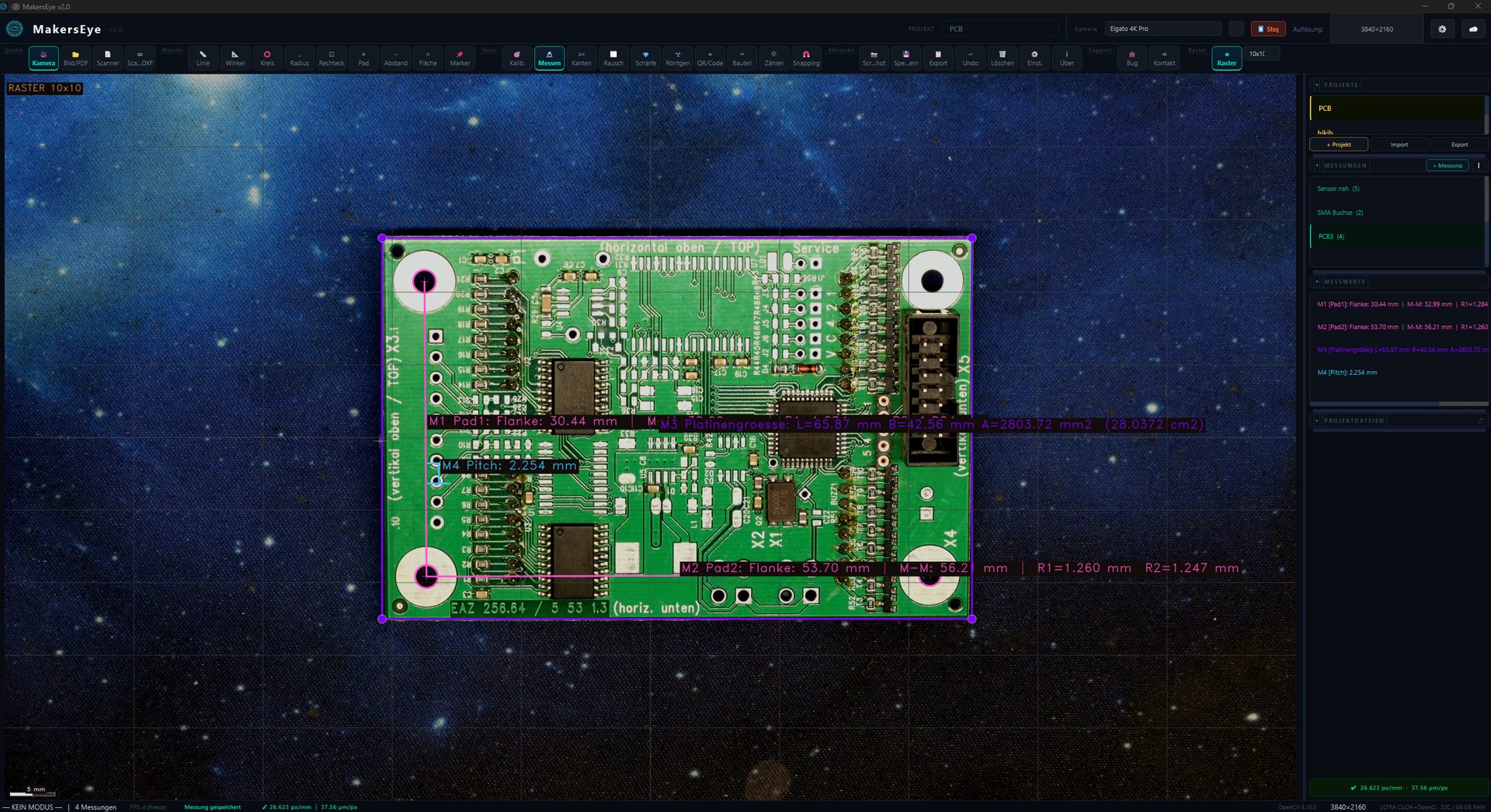Switch to the Messen tab
The image size is (1491, 812).
point(549,57)
